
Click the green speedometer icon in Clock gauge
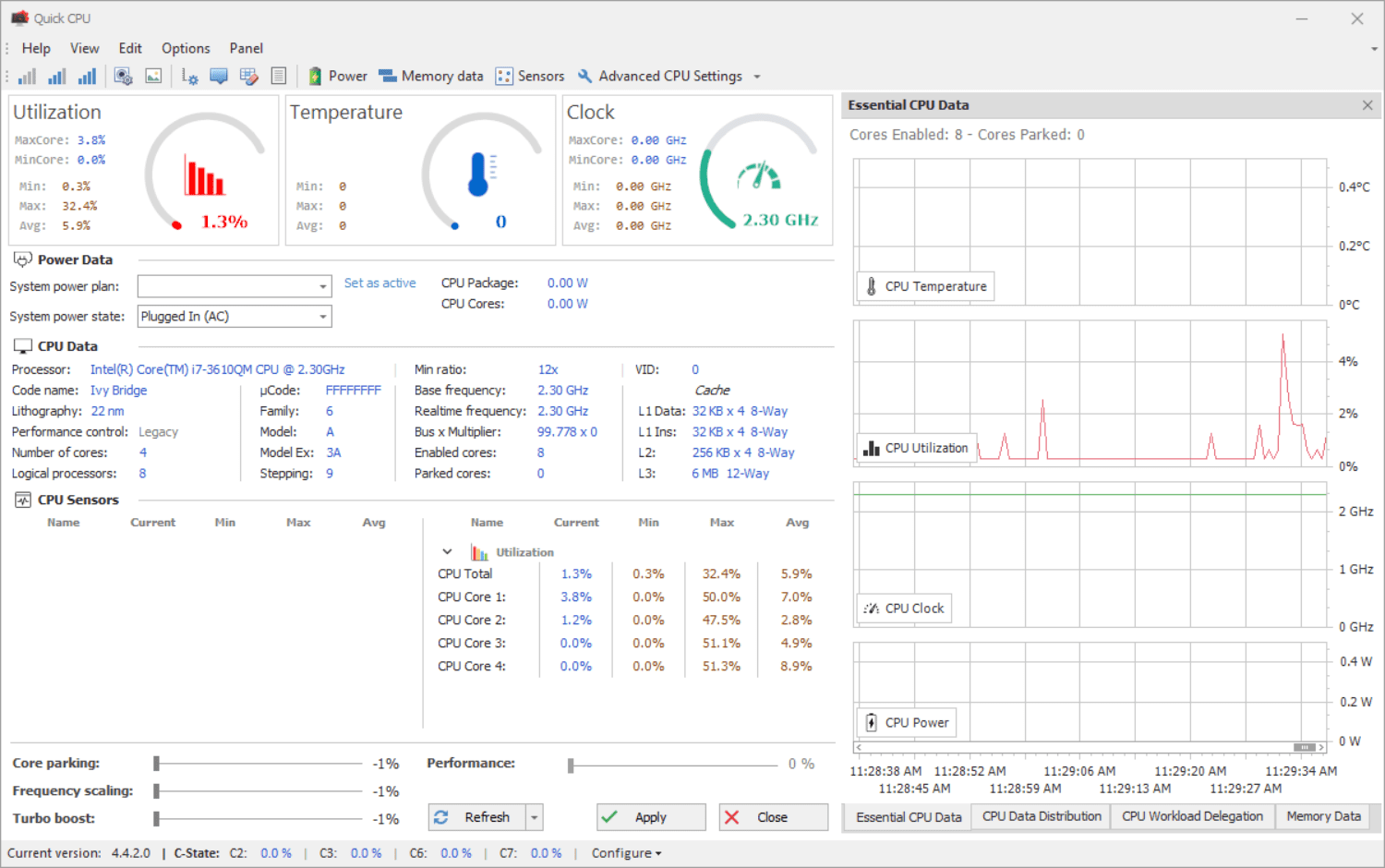(x=759, y=175)
